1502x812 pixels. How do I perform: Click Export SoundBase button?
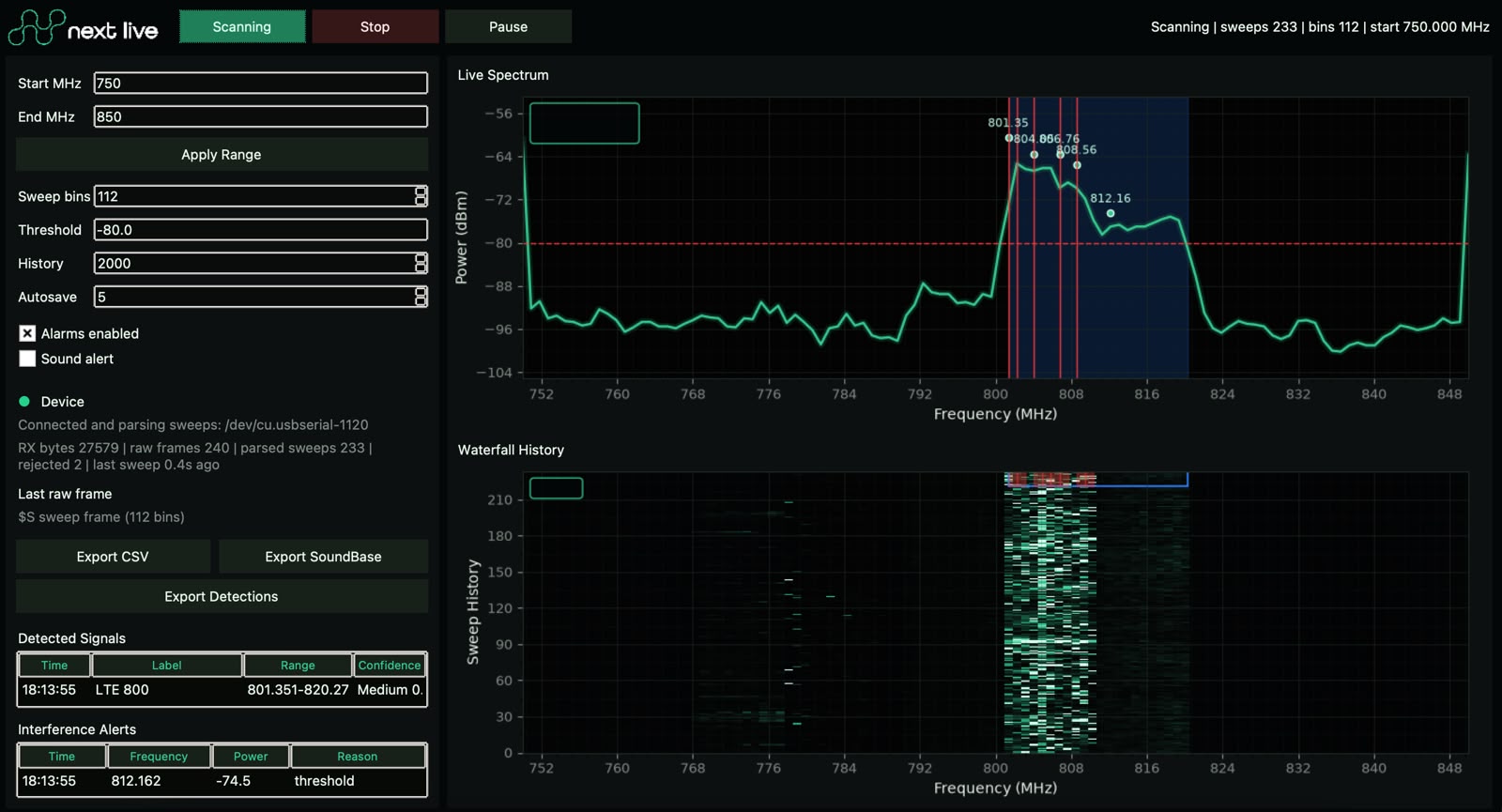point(323,557)
